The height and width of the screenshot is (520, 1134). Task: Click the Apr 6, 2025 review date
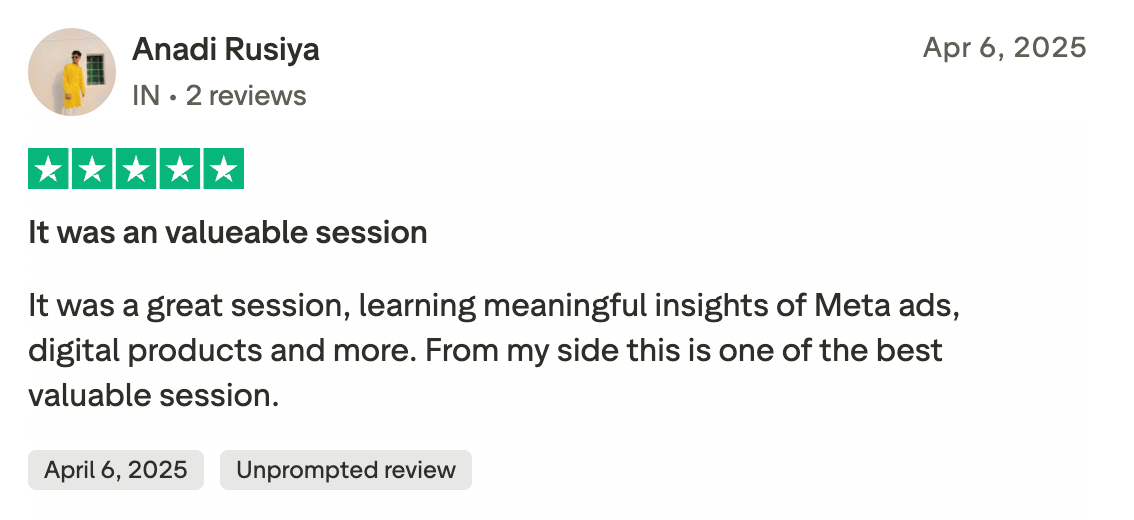1004,47
